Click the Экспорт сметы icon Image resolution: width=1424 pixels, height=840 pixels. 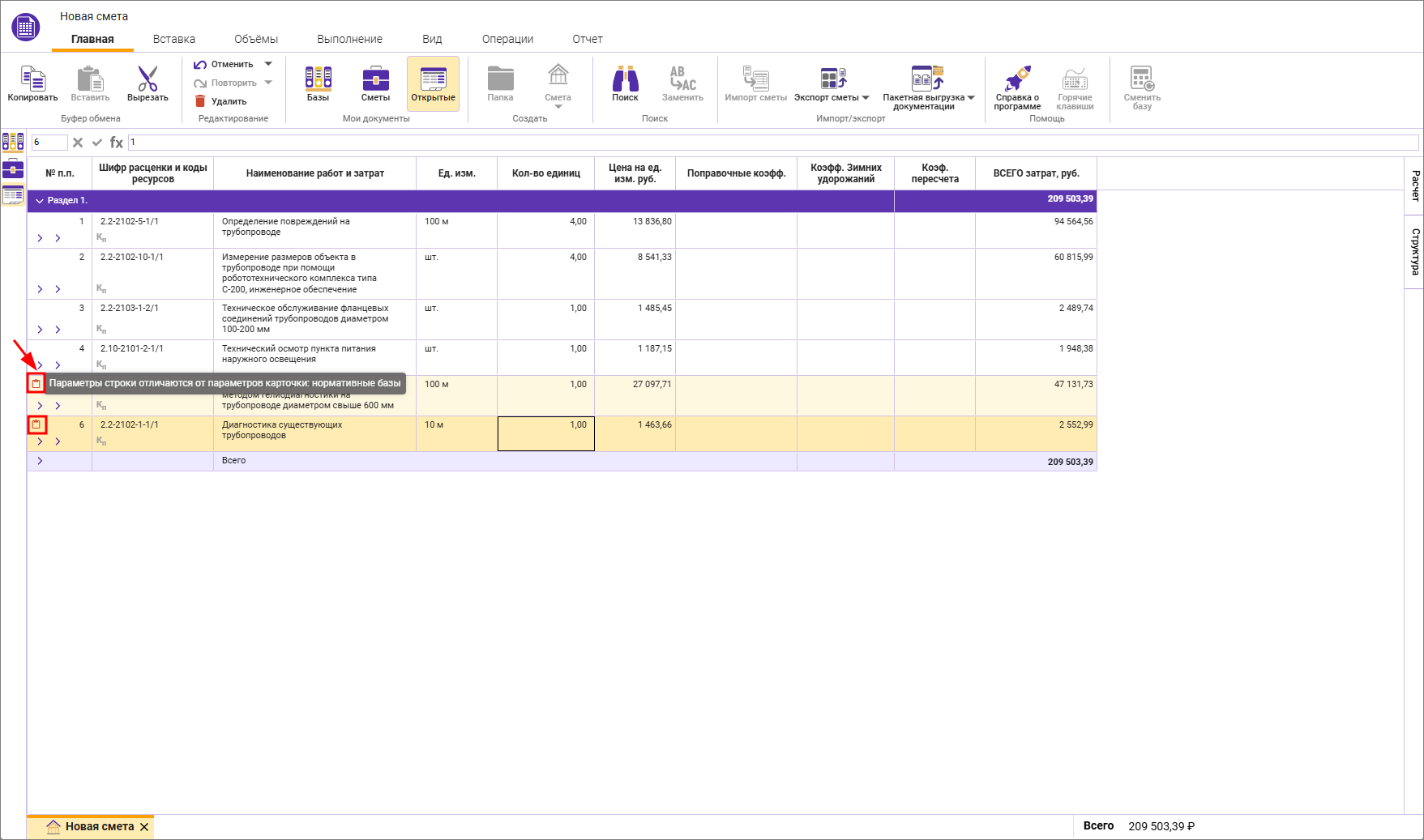click(832, 79)
